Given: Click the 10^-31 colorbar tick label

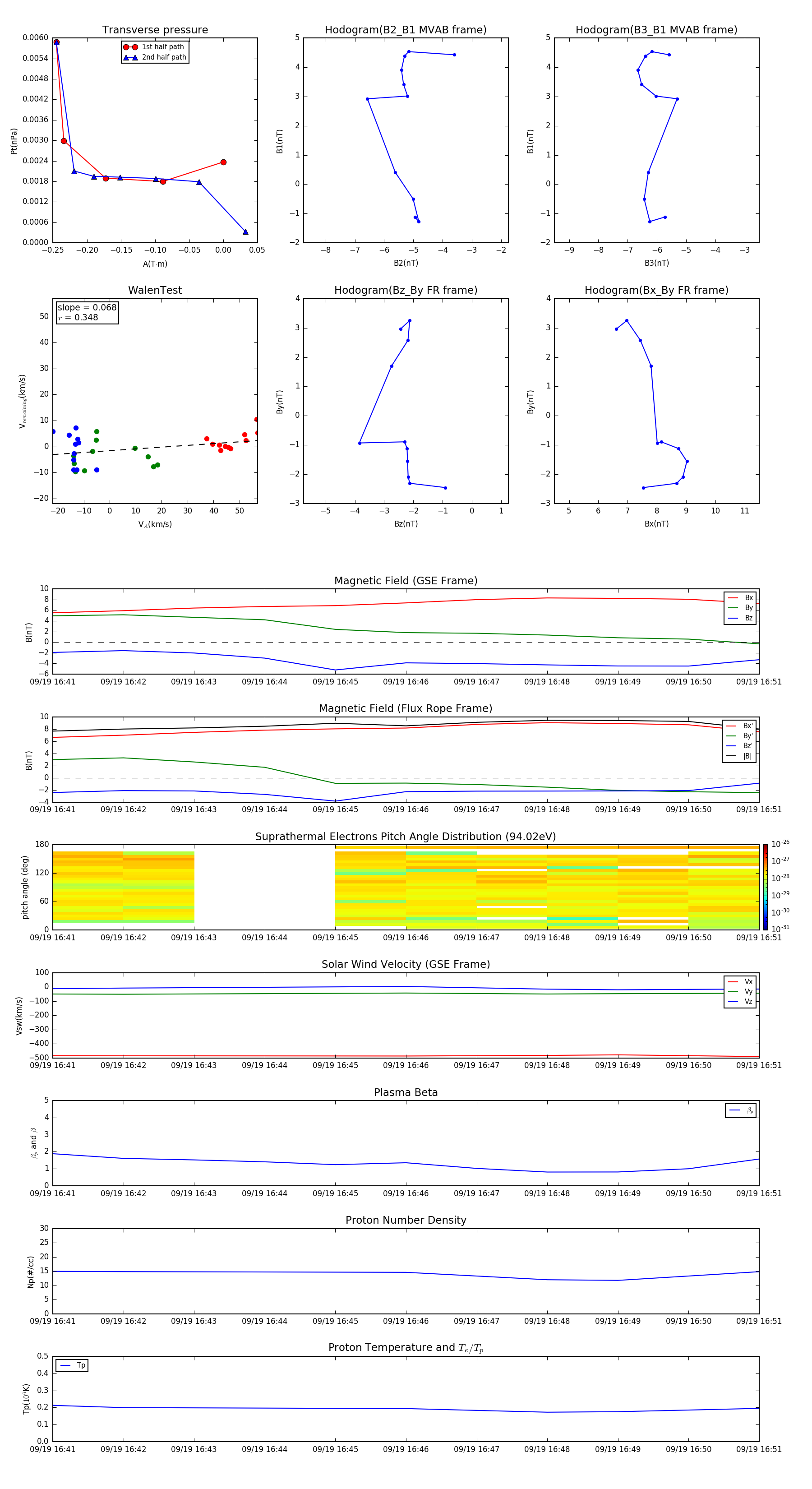Looking at the screenshot, I should (781, 929).
